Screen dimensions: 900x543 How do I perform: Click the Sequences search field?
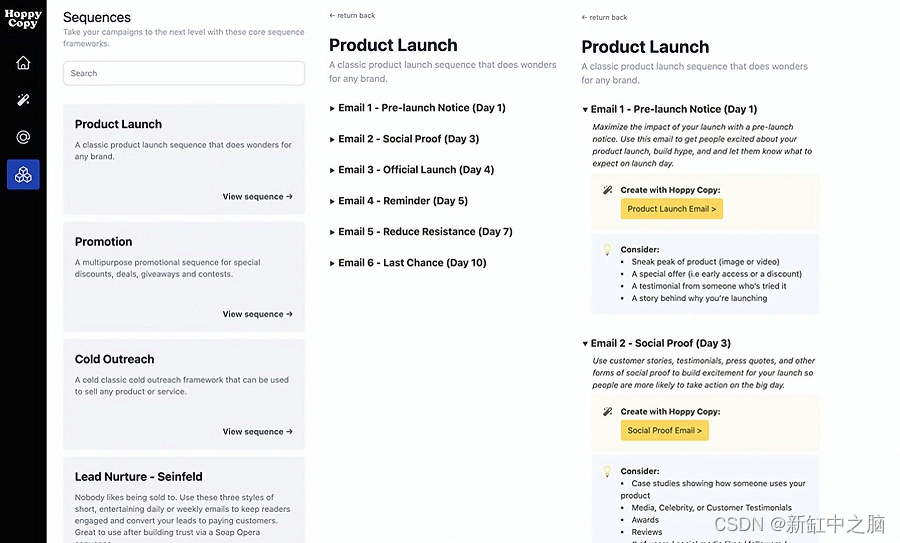click(x=184, y=73)
